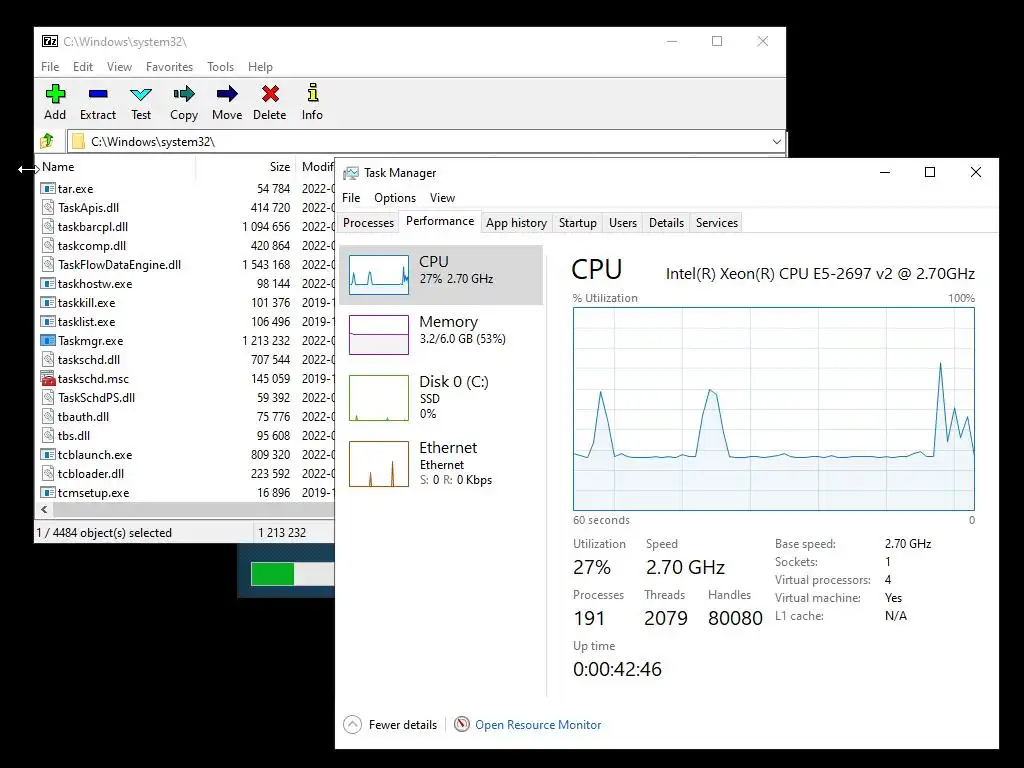This screenshot has height=768, width=1024.
Task: Switch to the Details tab
Action: tap(666, 223)
